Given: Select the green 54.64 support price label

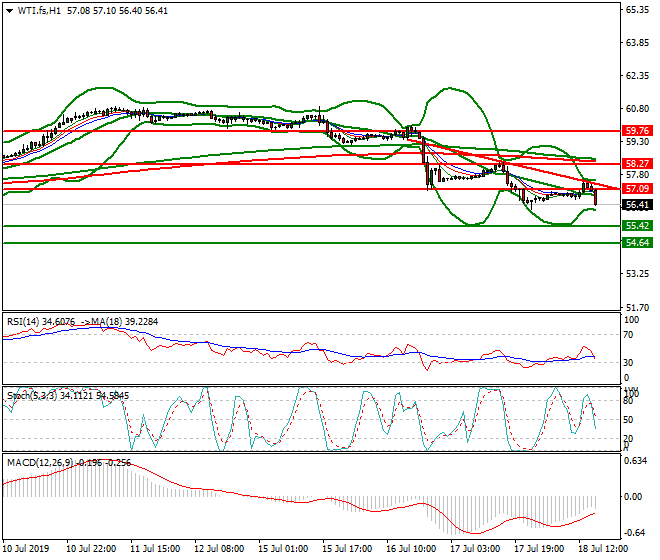Looking at the screenshot, I should click(637, 243).
